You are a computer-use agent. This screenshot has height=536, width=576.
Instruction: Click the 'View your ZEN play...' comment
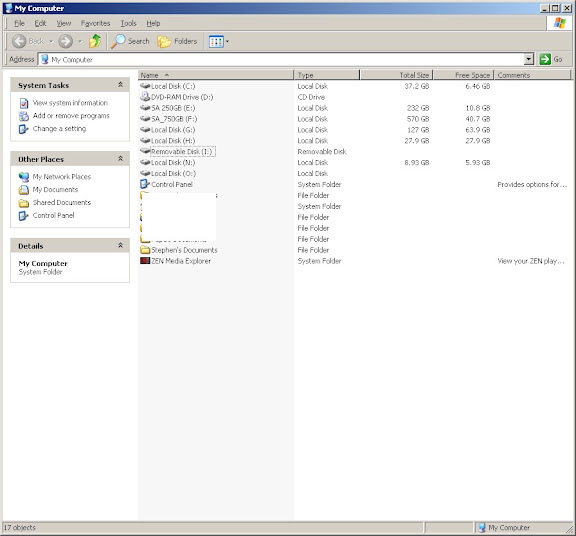click(x=531, y=261)
